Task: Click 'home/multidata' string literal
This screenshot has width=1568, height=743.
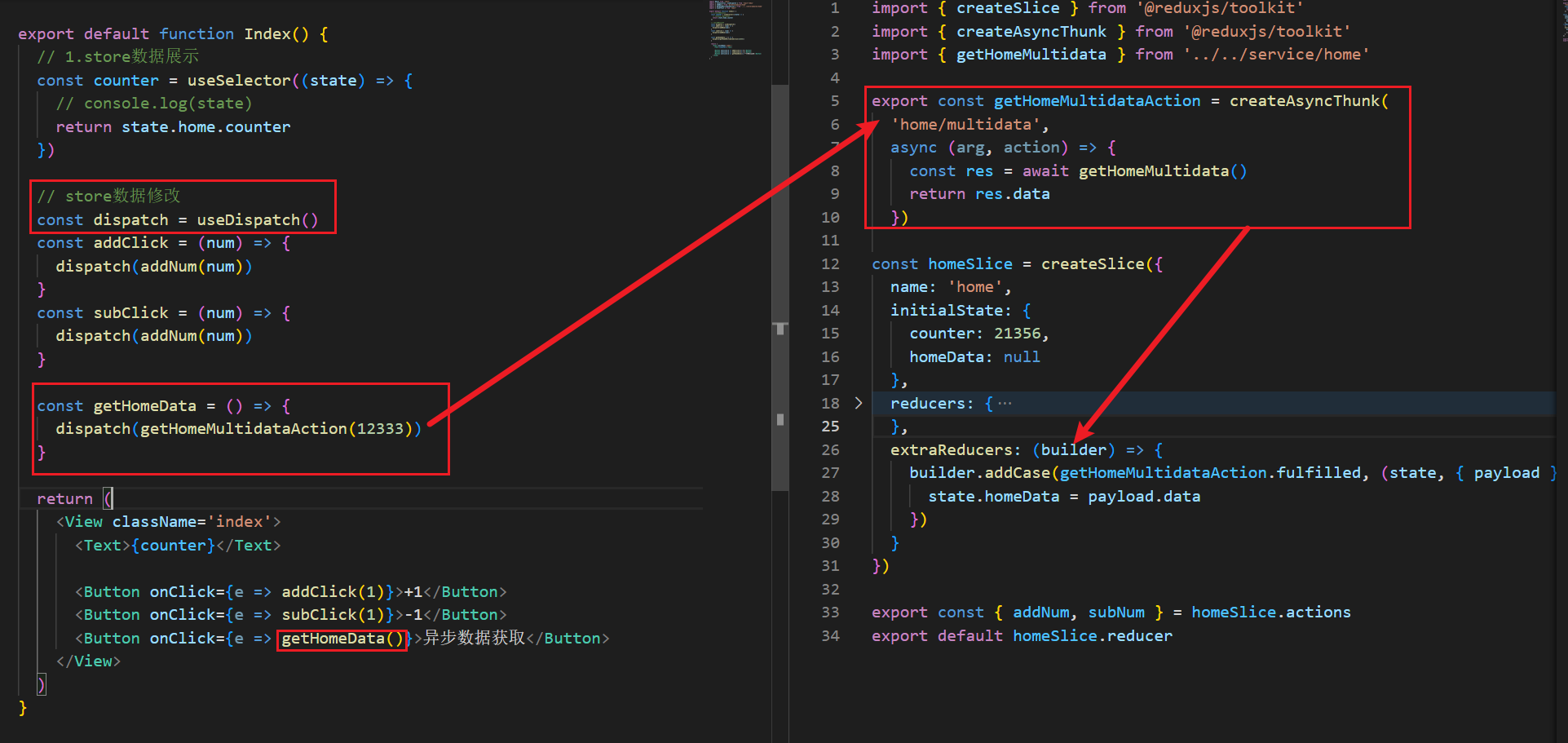Action: (965, 125)
